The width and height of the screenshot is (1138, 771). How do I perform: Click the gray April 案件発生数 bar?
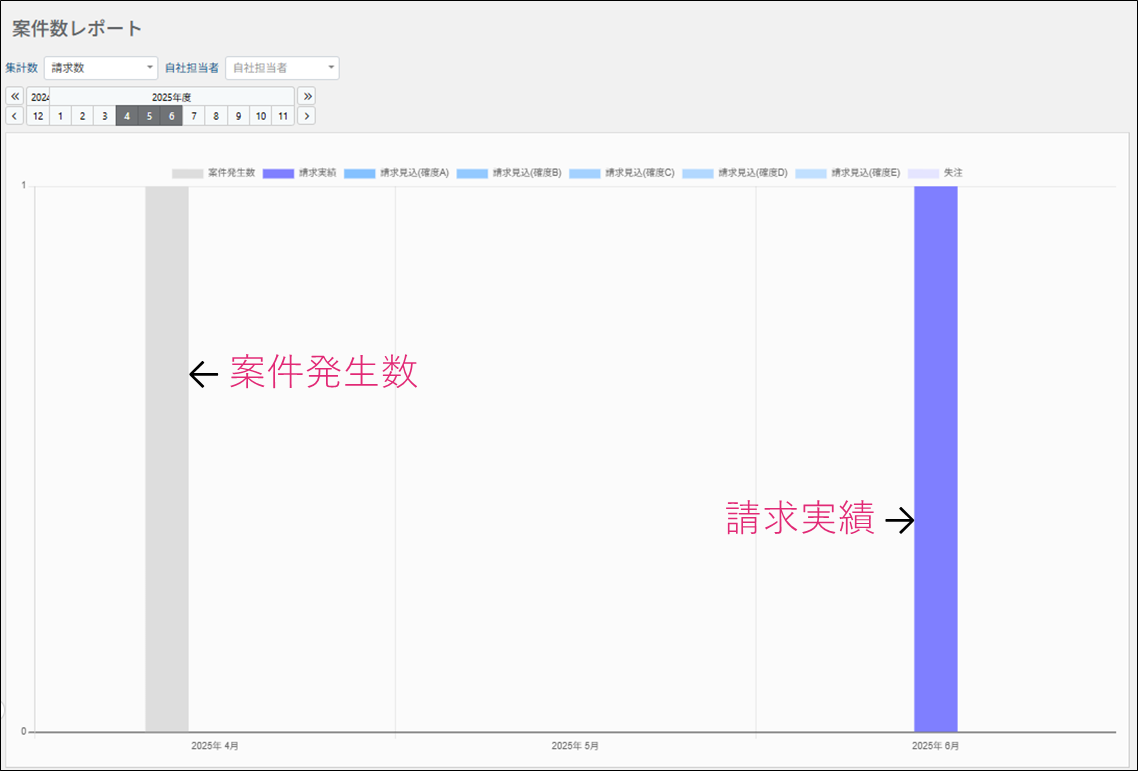coord(167,459)
